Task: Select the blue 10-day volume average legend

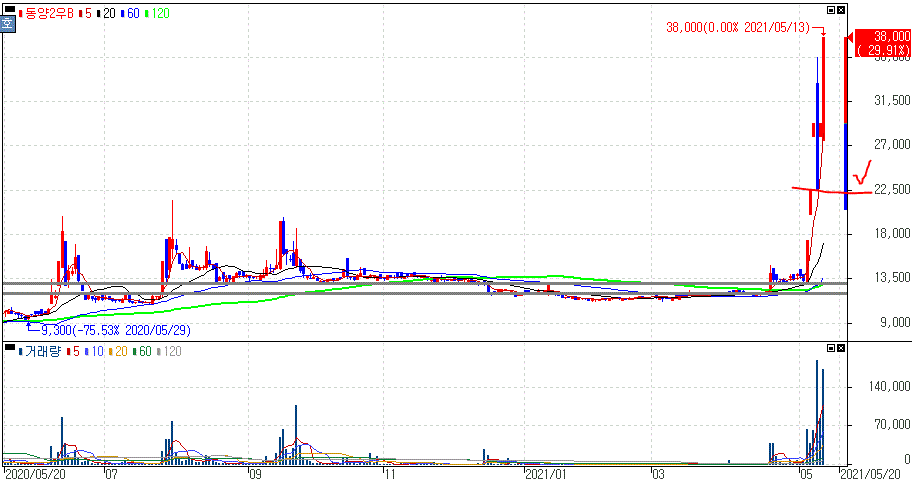Action: point(94,351)
